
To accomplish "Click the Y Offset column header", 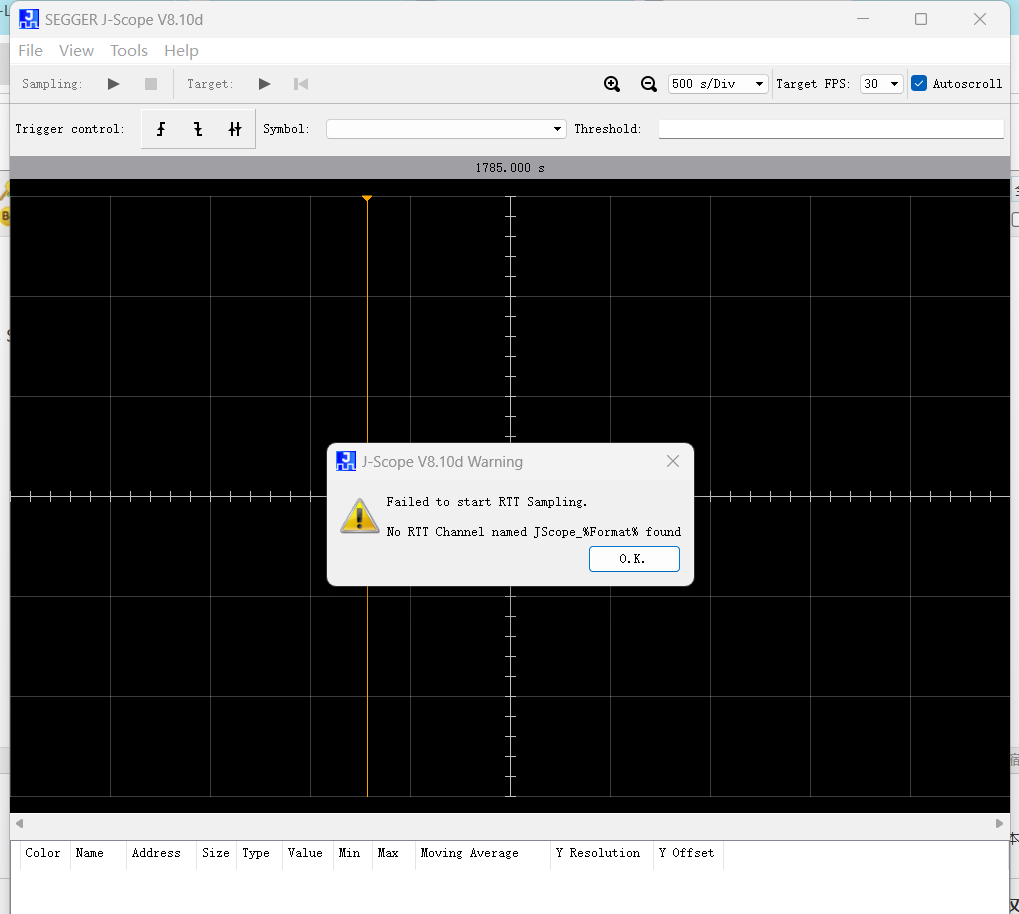I will point(686,853).
